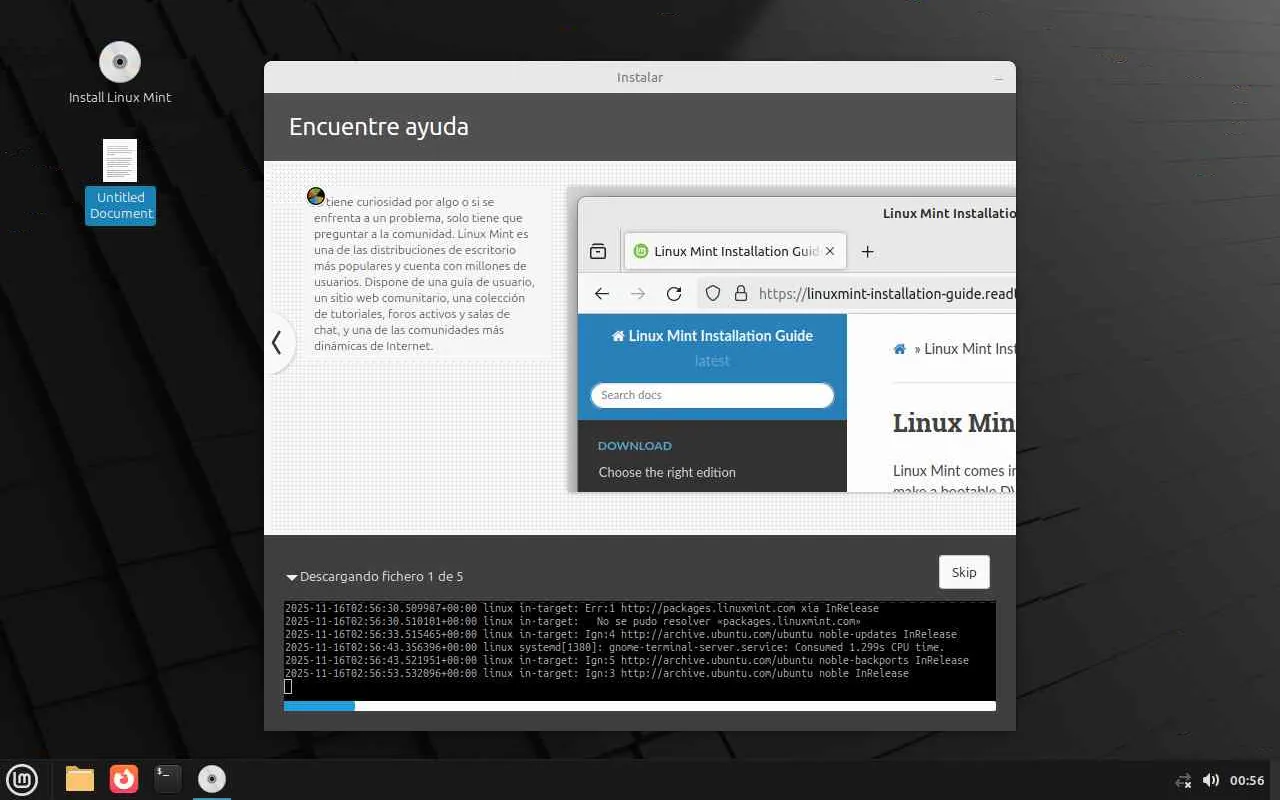
Task: Click the reload icon in the slideshow browser
Action: 674,293
